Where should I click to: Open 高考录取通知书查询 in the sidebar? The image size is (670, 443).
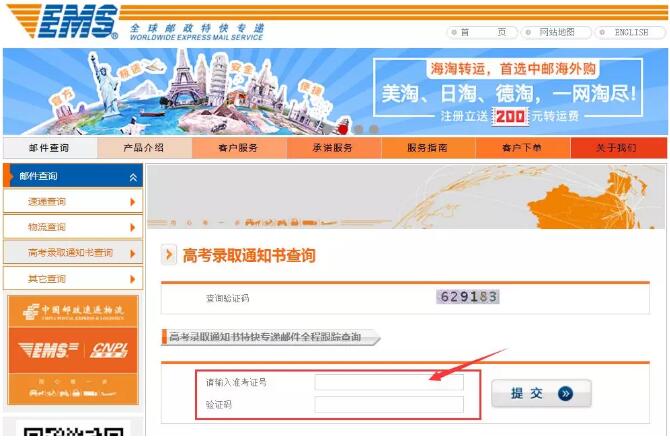[70, 253]
